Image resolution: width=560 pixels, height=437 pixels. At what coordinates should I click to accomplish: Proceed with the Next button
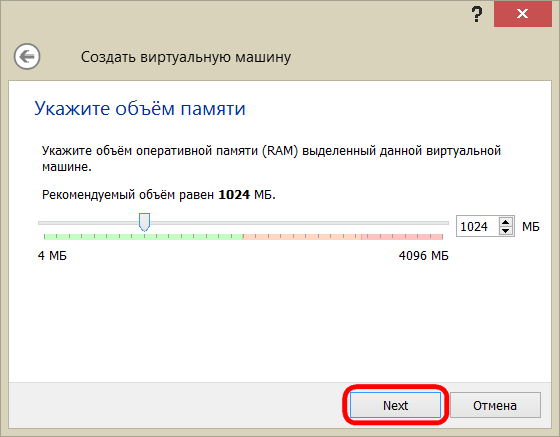tap(395, 405)
